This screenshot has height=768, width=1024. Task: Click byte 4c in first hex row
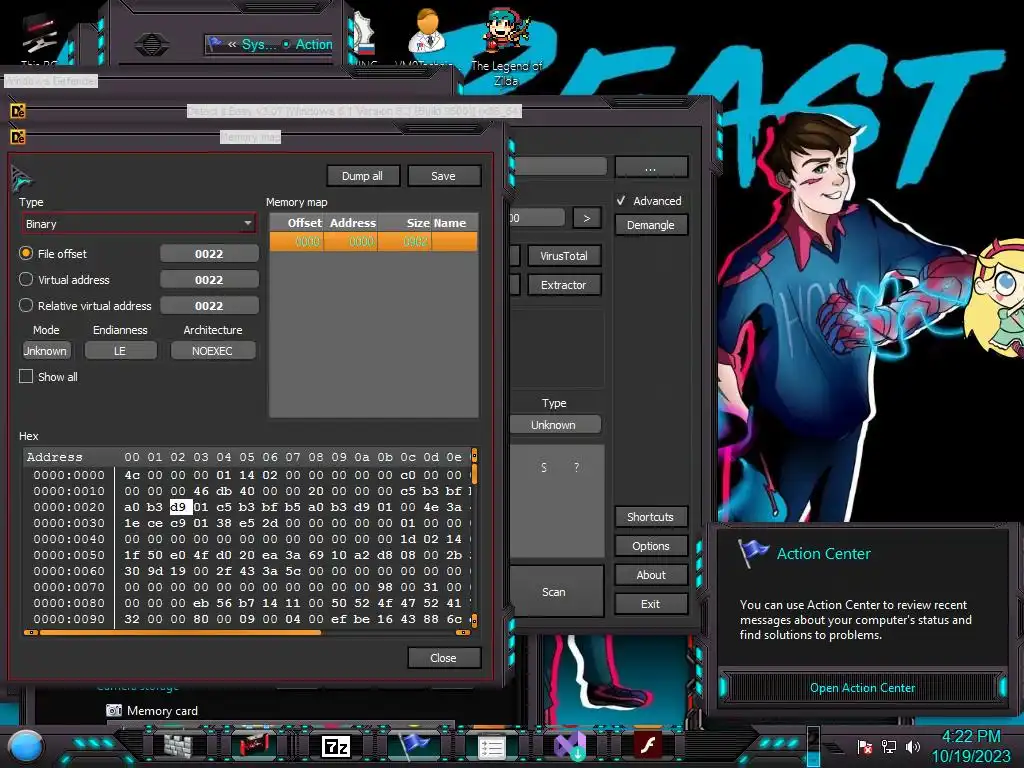pyautogui.click(x=132, y=475)
